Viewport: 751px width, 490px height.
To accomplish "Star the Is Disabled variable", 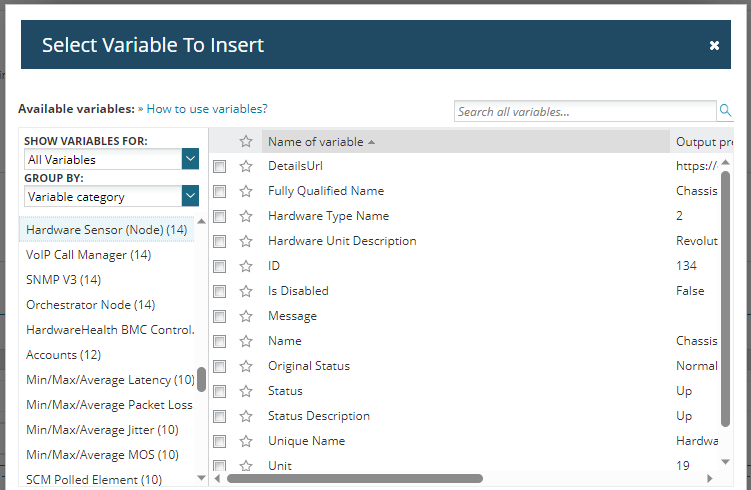I will click(246, 291).
